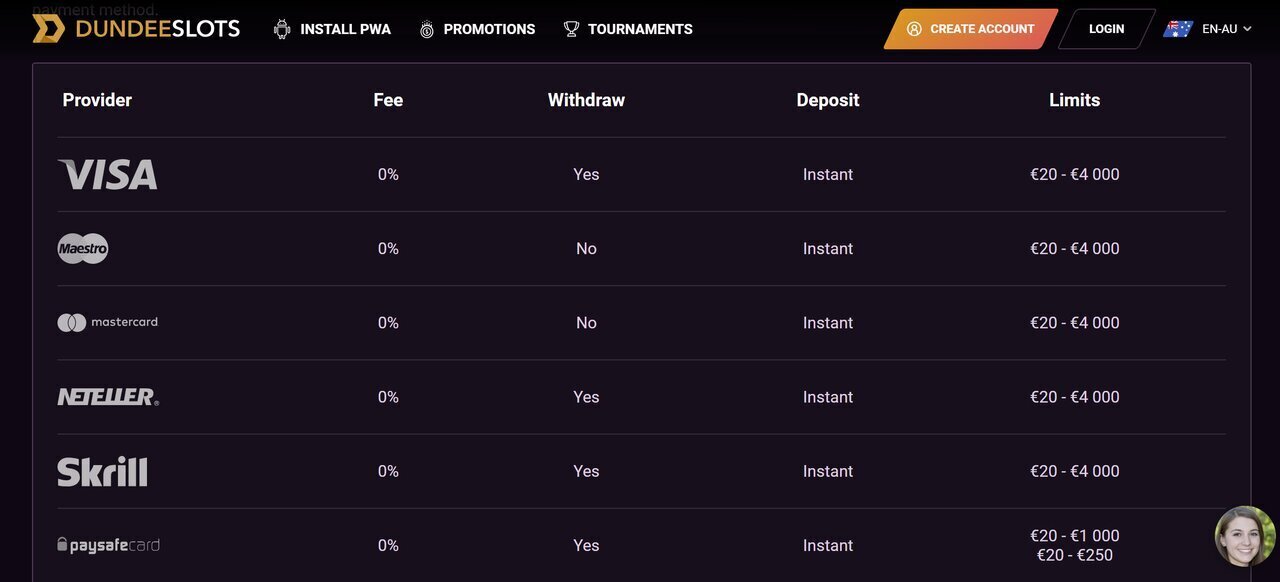Click the Visa provider logo
Screen dimensions: 1280x582
[108, 175]
